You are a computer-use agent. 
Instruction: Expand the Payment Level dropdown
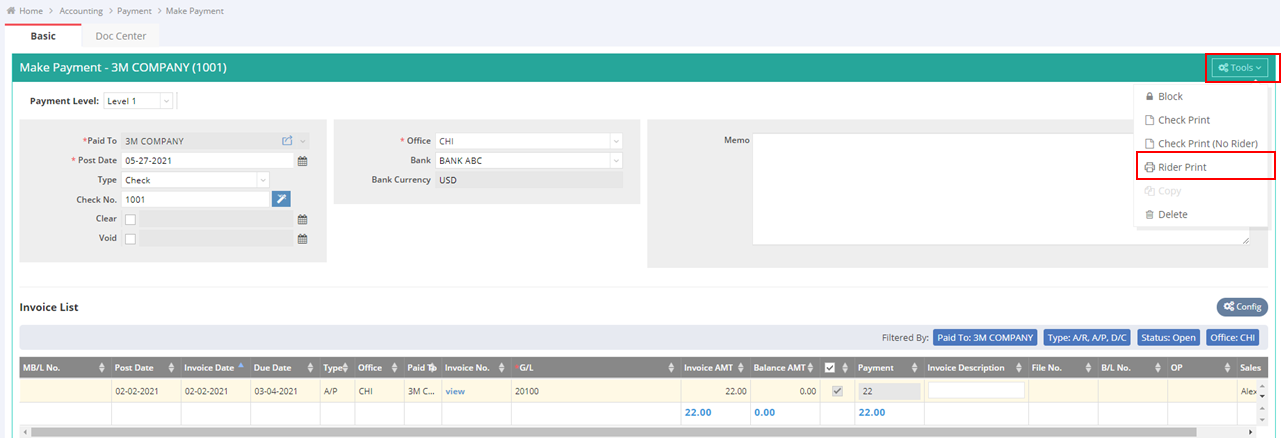click(x=165, y=101)
